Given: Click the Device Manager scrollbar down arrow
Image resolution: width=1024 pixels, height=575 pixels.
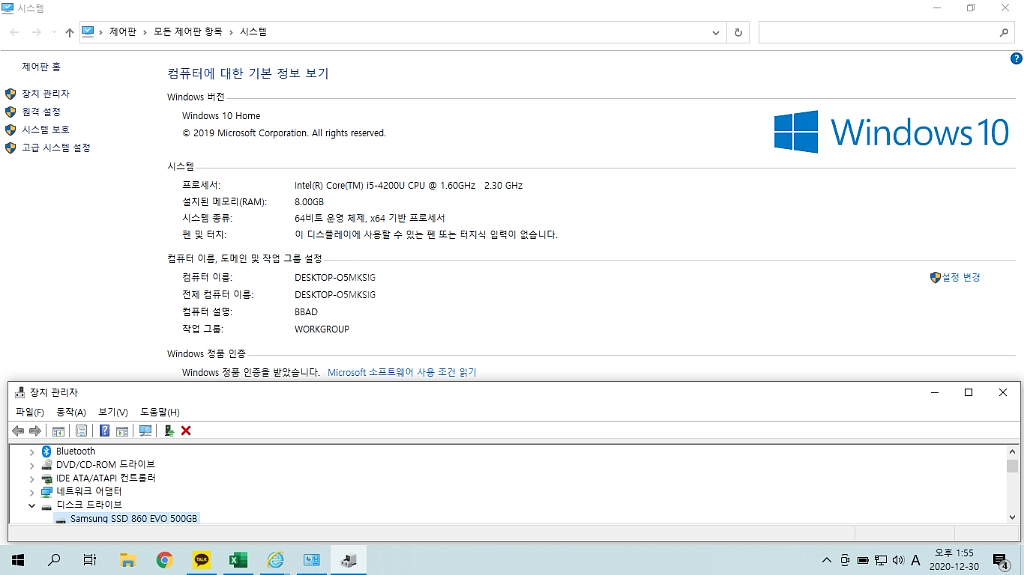Looking at the screenshot, I should click(x=1012, y=517).
